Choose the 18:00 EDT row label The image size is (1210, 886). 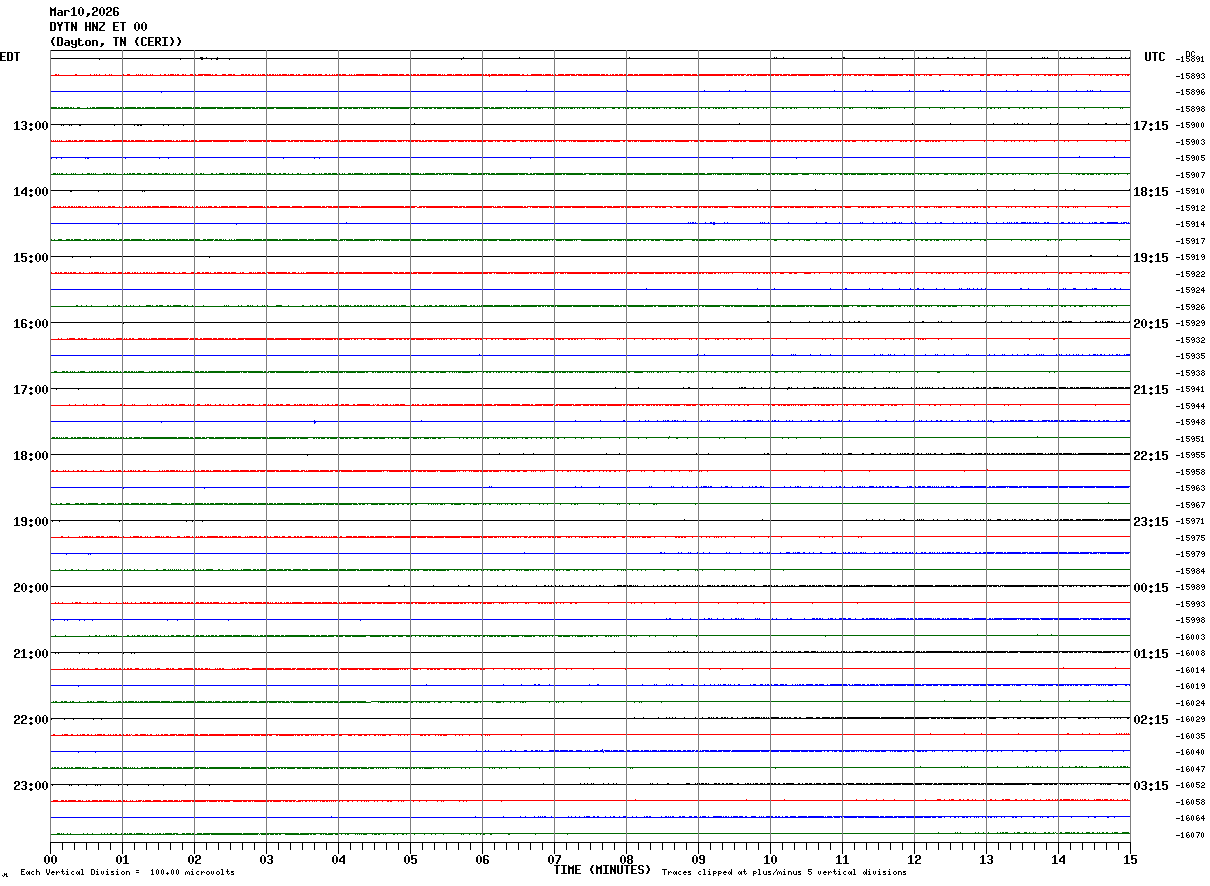[31, 456]
